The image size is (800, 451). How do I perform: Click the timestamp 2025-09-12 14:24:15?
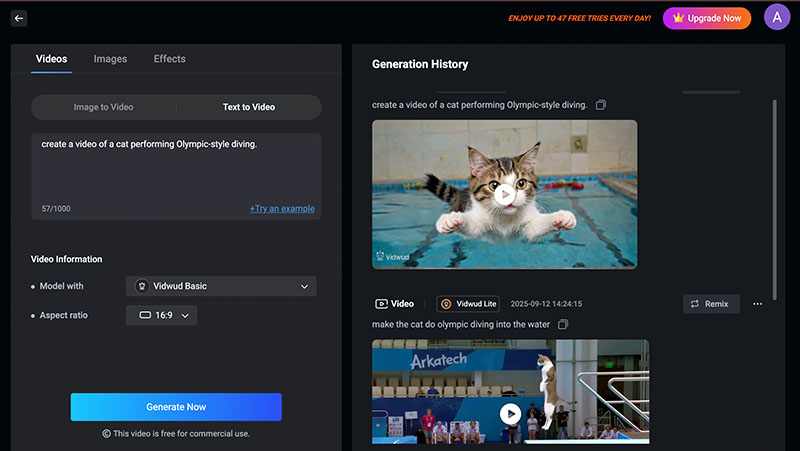pyautogui.click(x=546, y=304)
